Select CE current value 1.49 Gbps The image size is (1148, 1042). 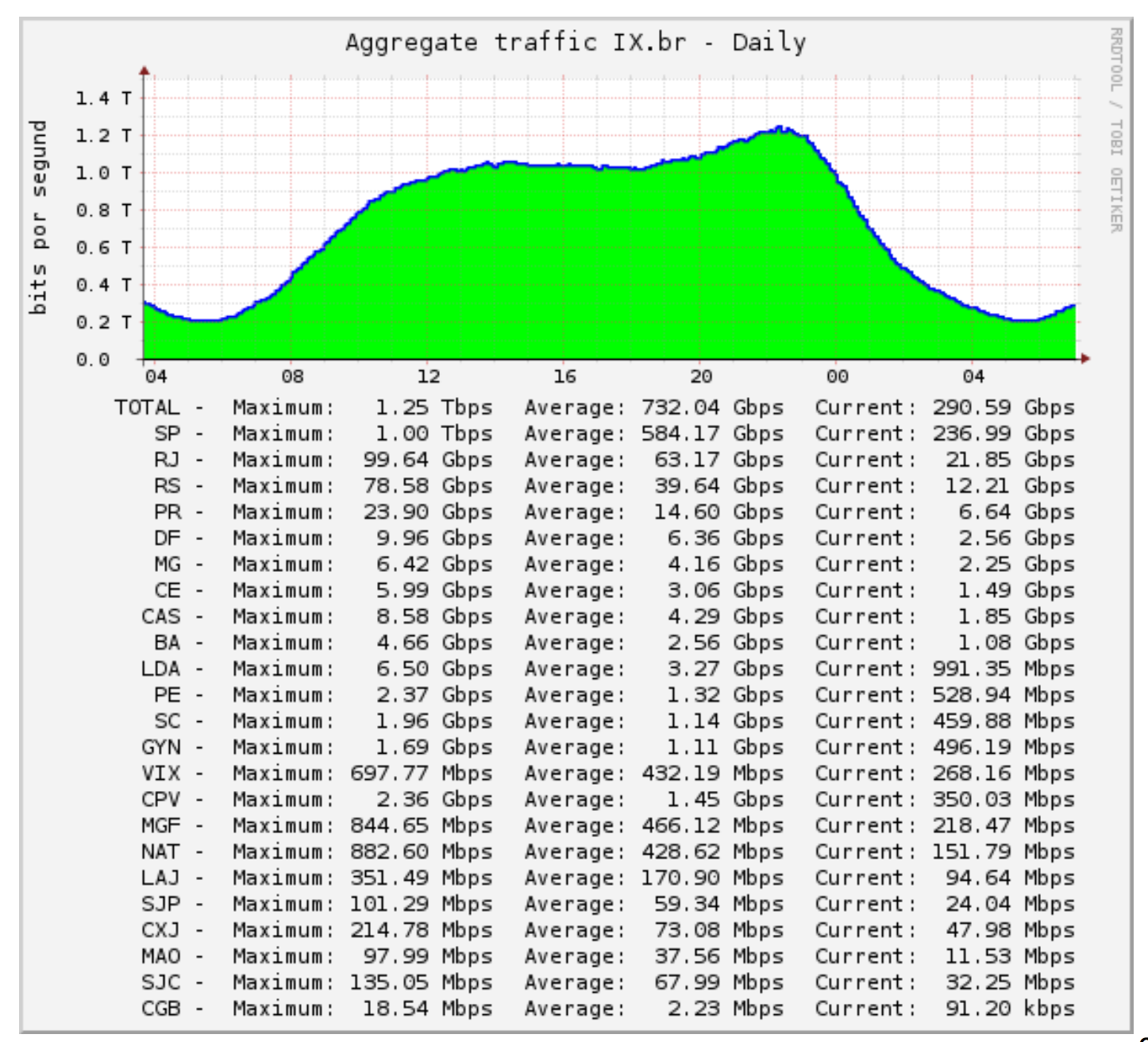1015,591
